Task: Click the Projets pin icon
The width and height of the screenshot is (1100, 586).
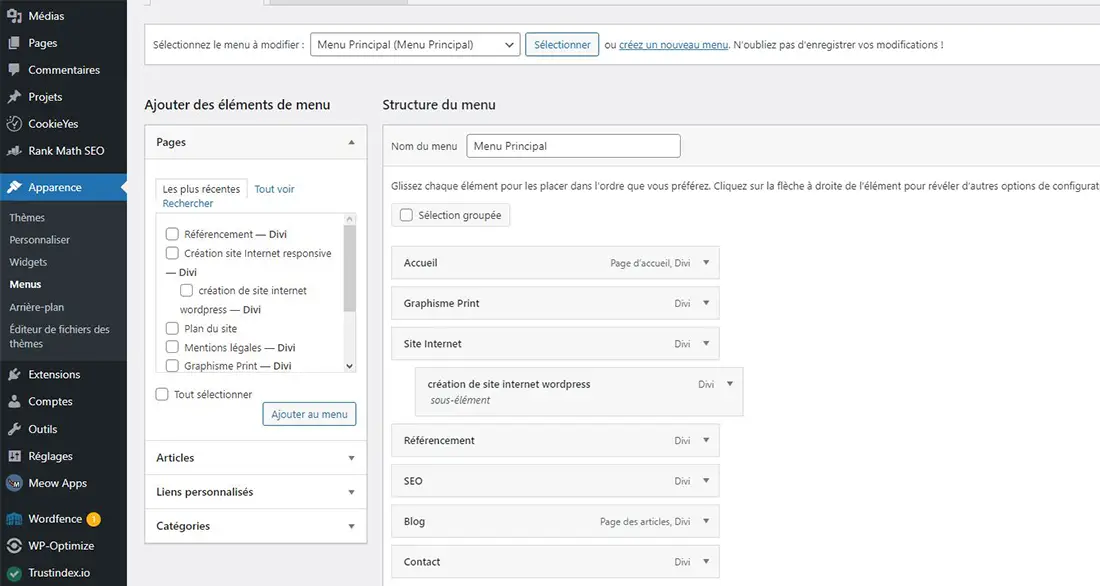Action: (x=14, y=97)
